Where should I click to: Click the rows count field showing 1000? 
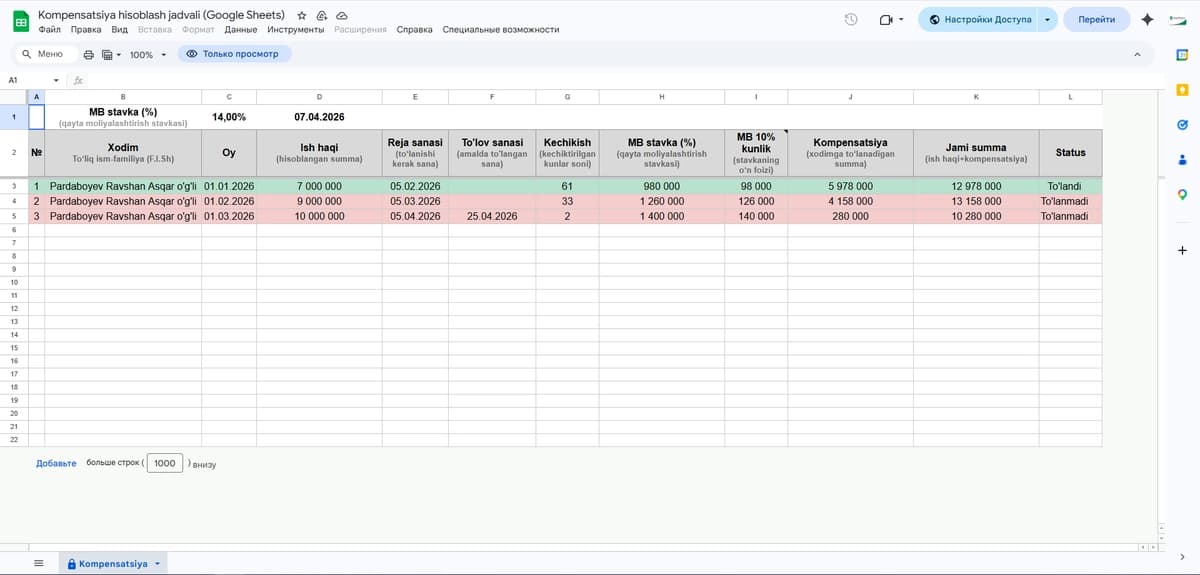[x=165, y=463]
